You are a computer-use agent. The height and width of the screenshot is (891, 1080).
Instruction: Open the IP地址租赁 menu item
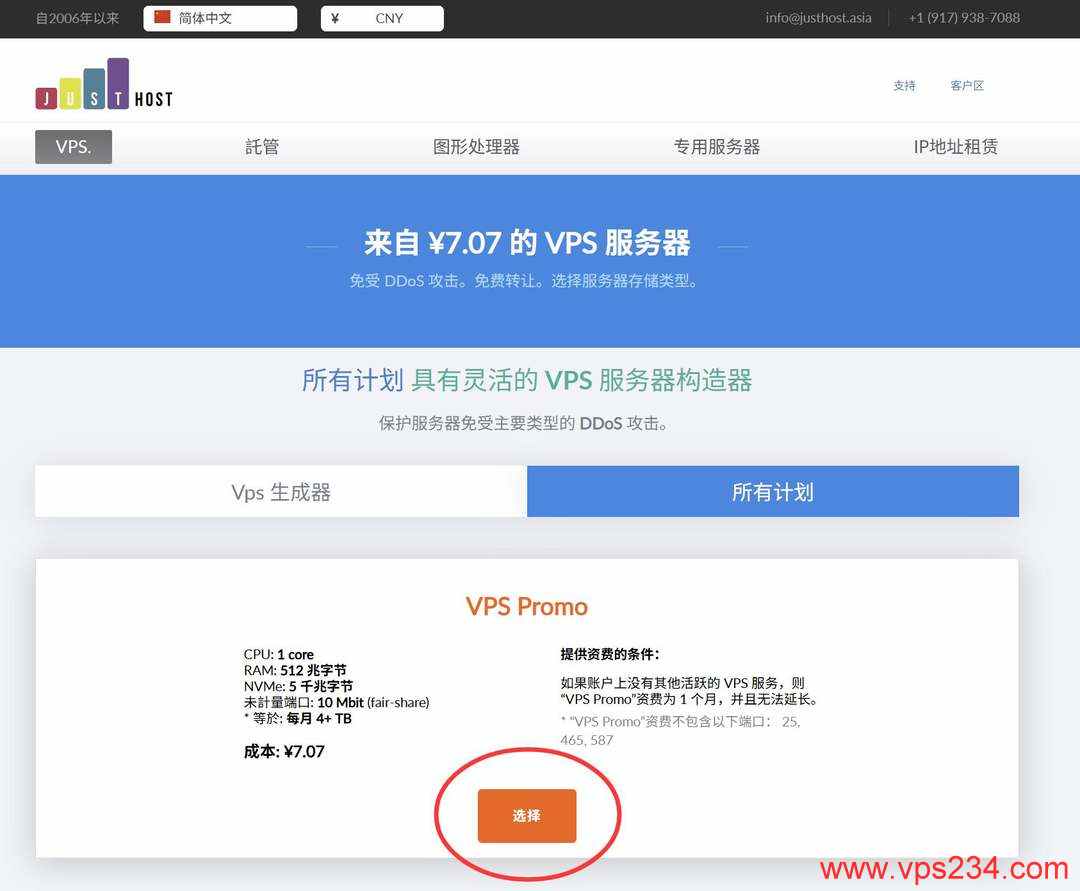(x=955, y=147)
